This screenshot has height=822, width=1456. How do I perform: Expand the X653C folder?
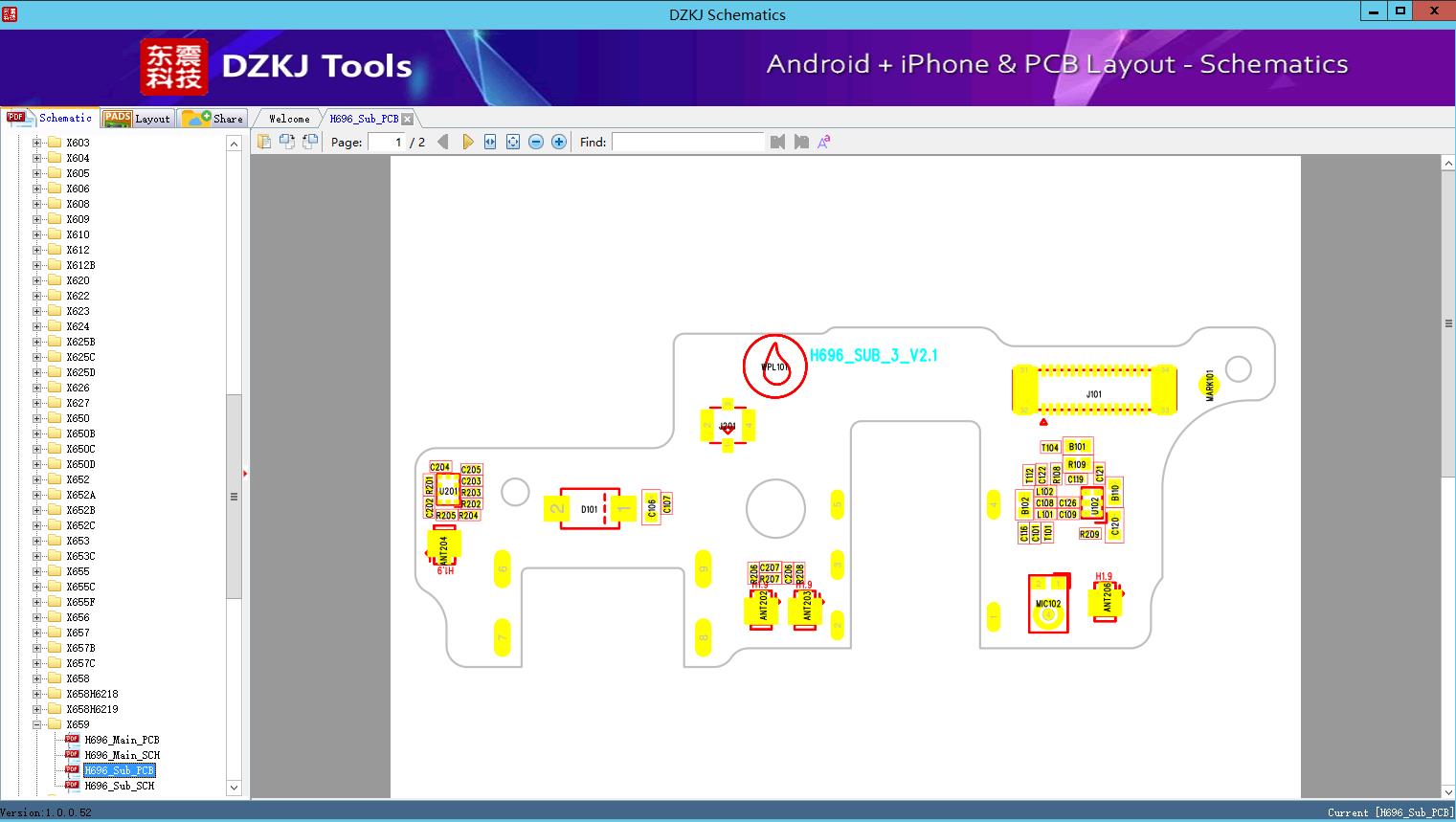(37, 556)
